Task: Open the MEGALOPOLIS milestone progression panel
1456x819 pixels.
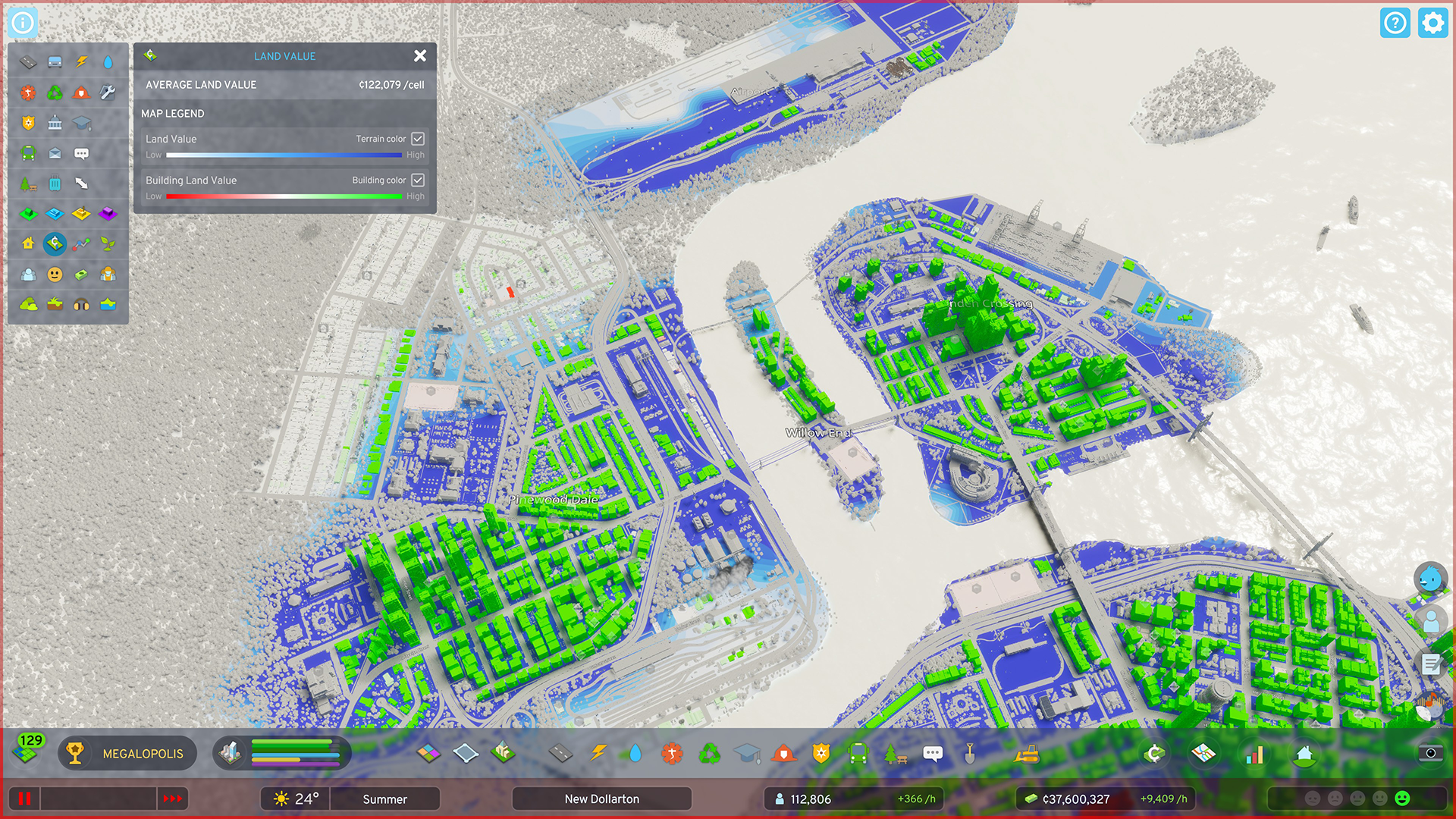Action: tap(127, 754)
